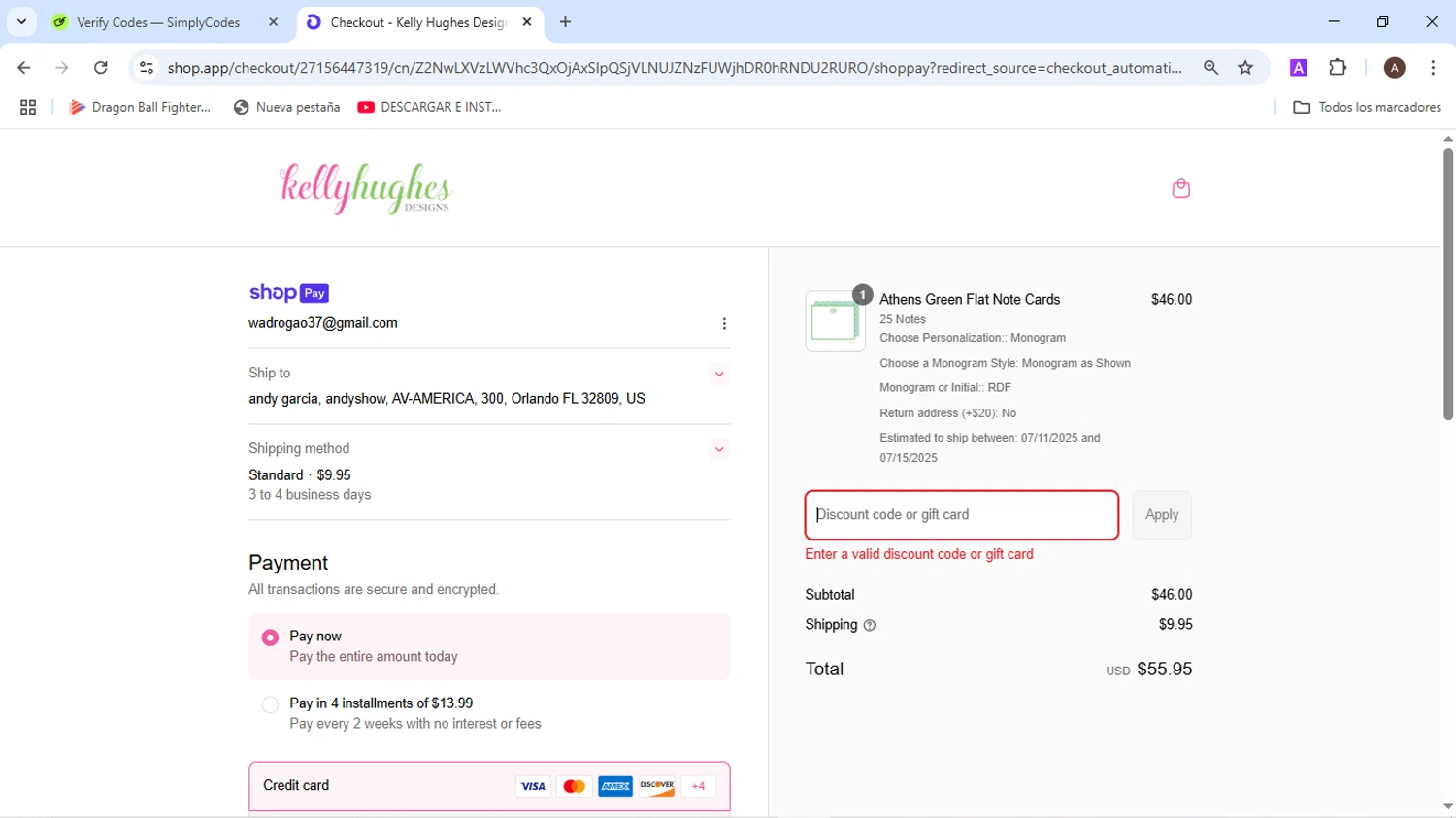The image size is (1456, 818).
Task: Open the apps grid in bookmarks bar
Action: coord(28,108)
